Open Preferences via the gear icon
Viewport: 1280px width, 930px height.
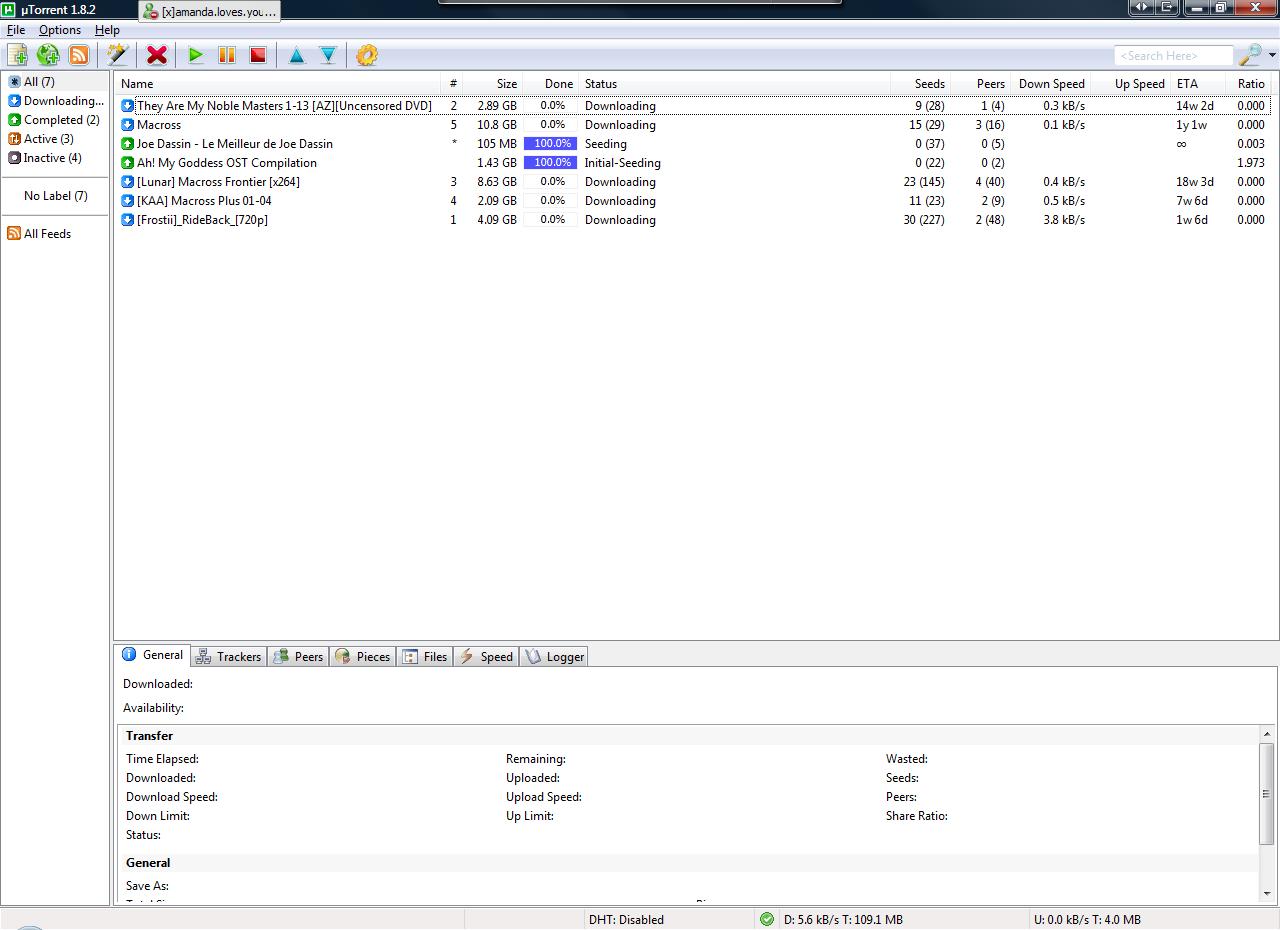click(367, 56)
